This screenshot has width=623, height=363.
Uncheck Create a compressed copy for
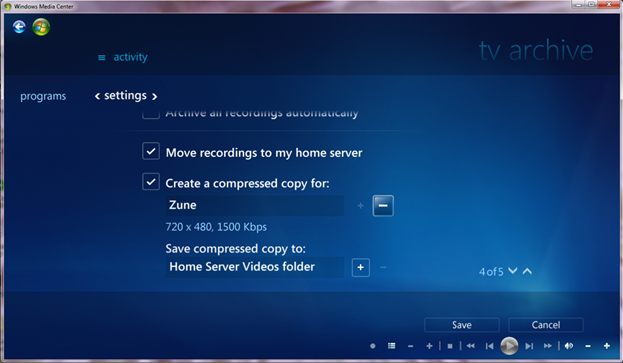151,182
